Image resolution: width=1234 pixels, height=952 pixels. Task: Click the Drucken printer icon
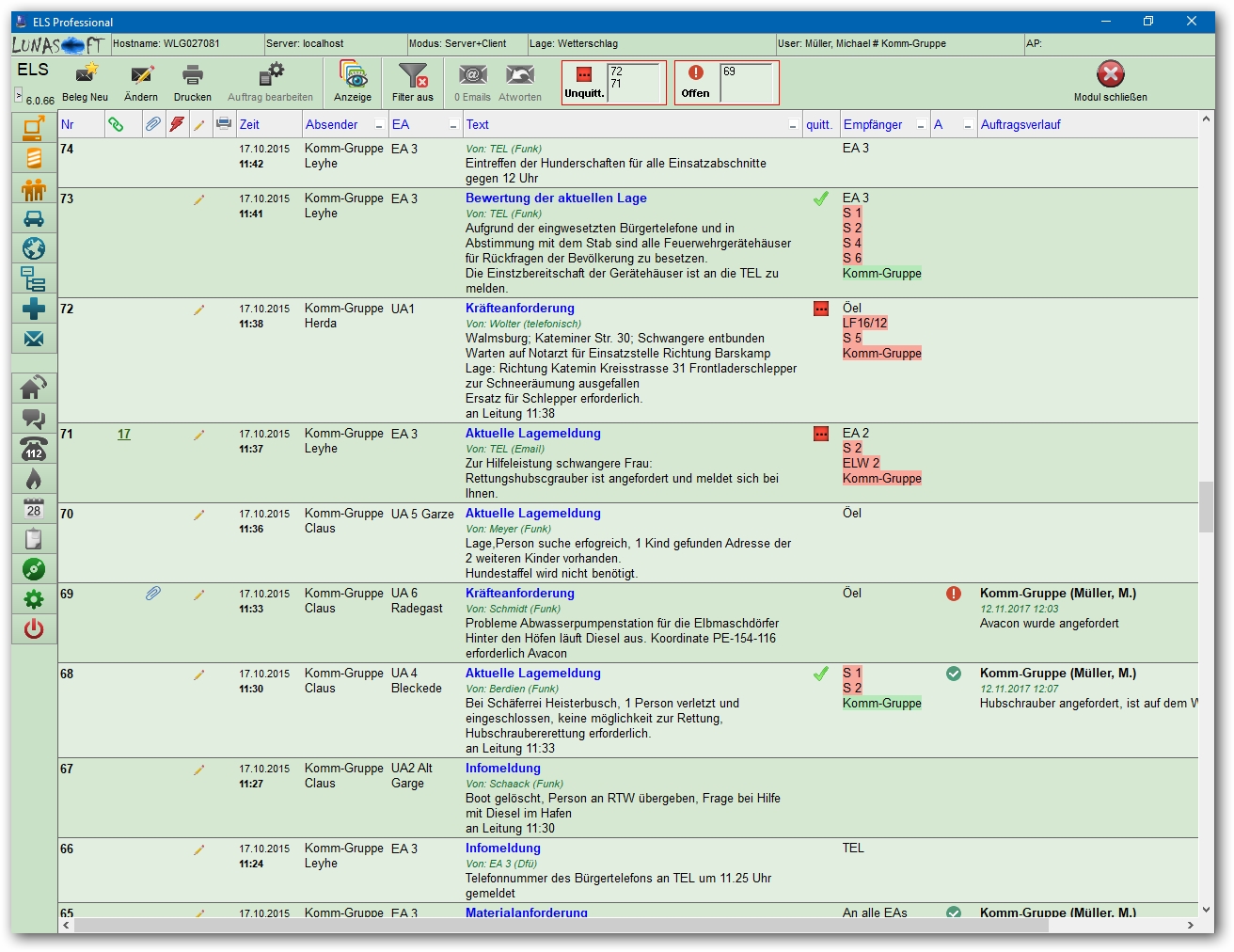click(193, 75)
